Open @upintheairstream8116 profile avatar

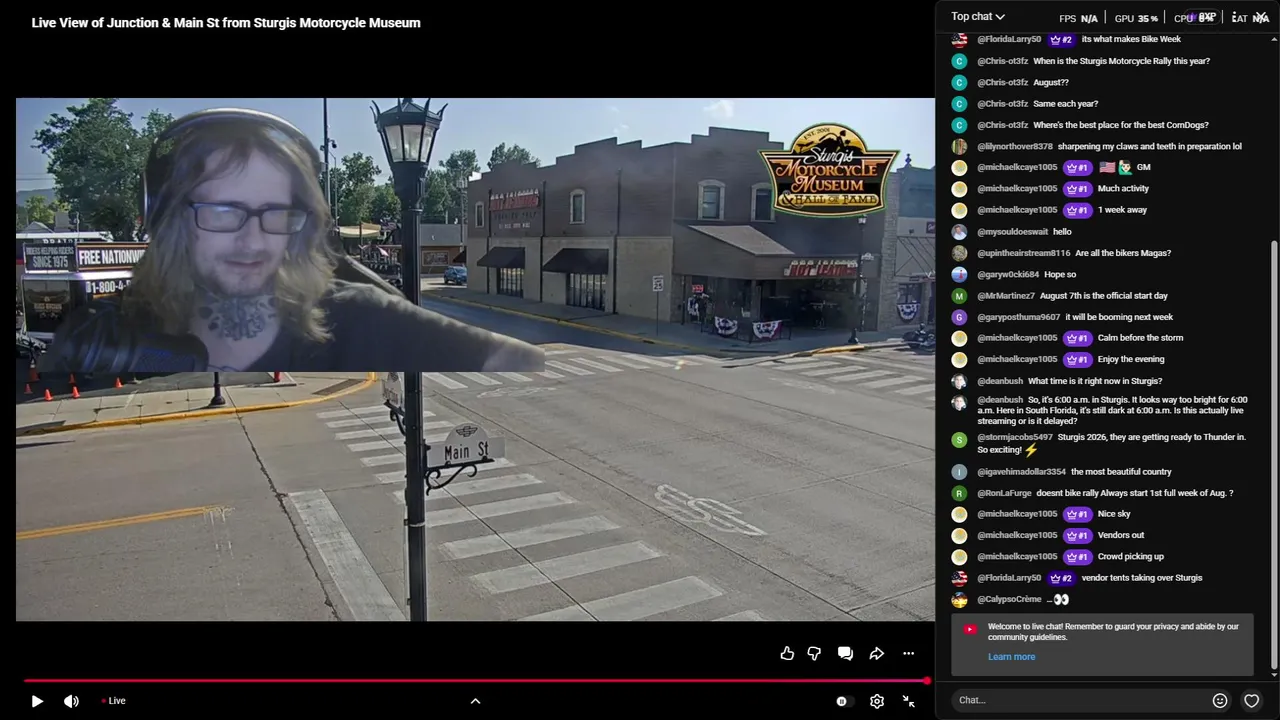959,253
